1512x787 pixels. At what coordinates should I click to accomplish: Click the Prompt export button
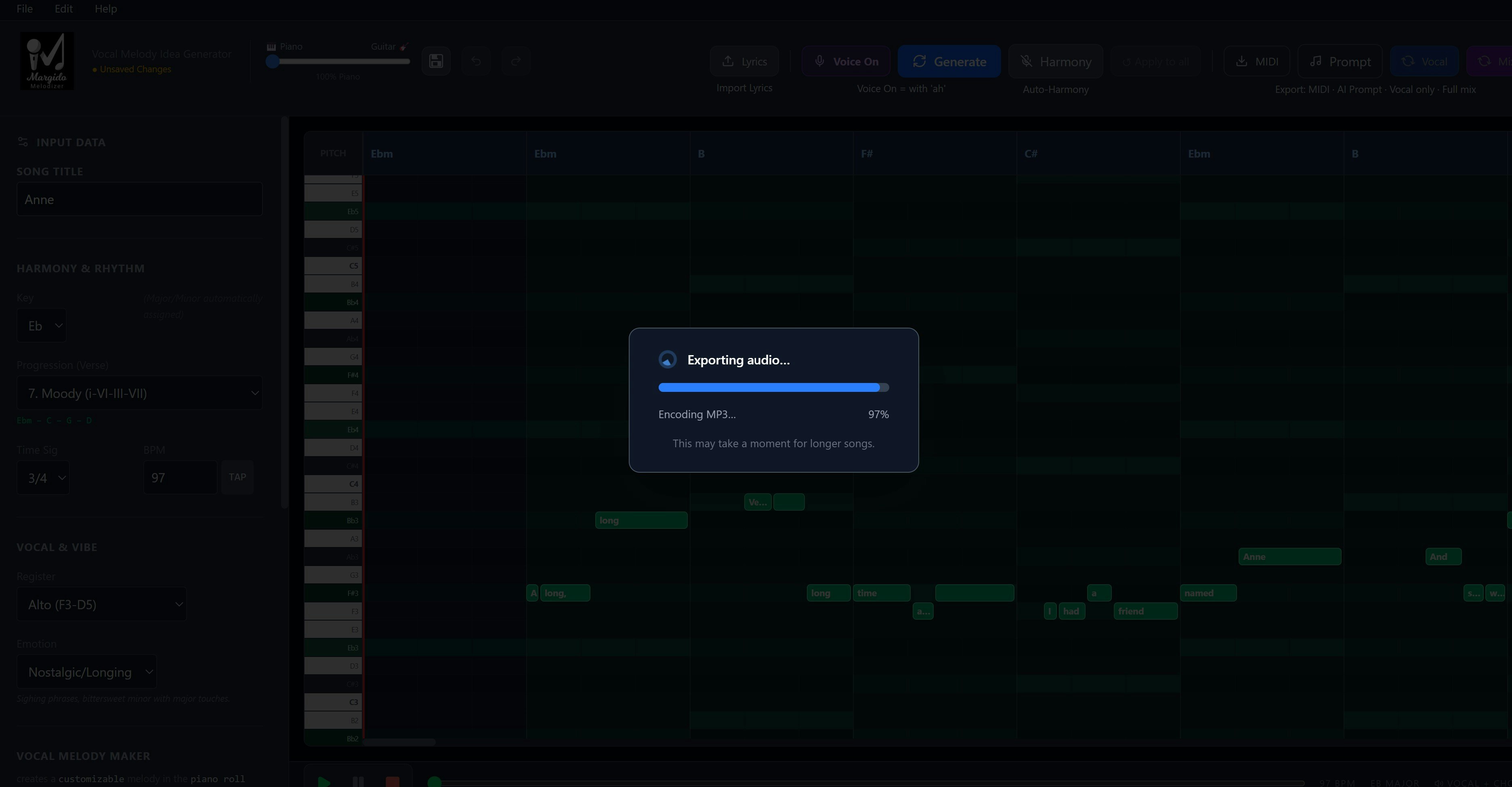click(1340, 61)
